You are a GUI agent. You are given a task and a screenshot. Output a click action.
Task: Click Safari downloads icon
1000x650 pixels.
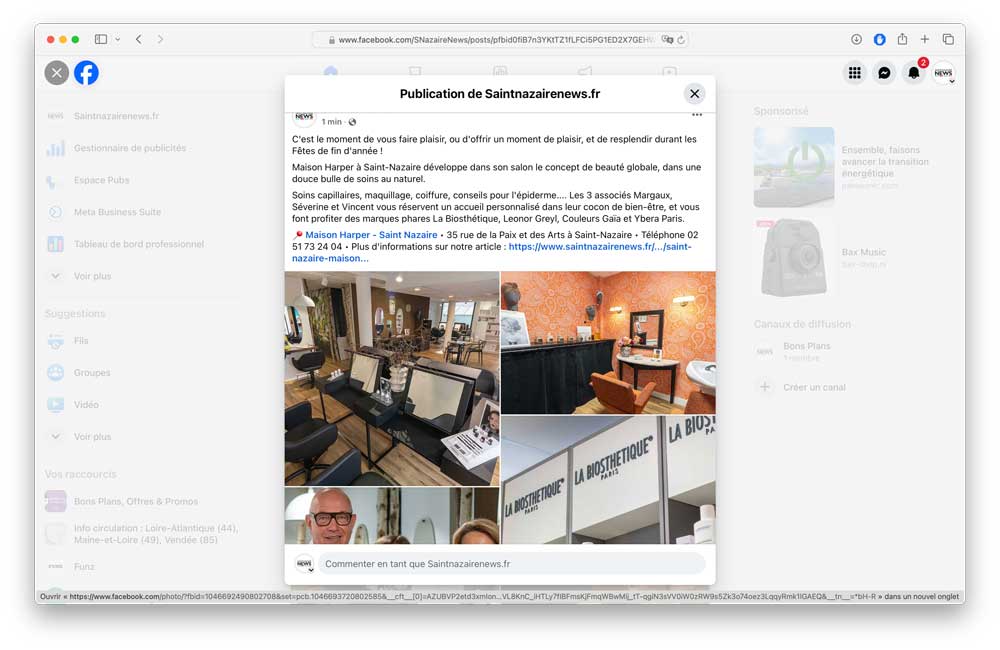click(856, 39)
